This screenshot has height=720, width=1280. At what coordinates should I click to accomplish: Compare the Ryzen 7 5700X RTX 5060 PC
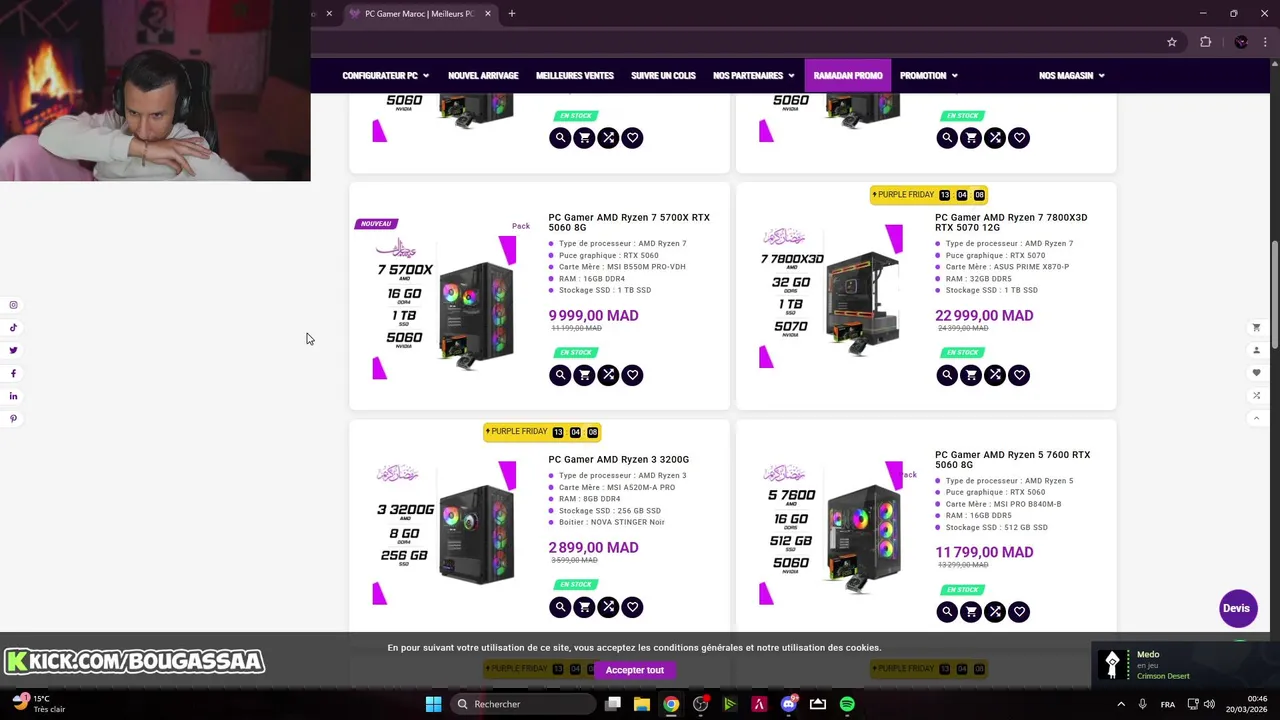click(608, 375)
